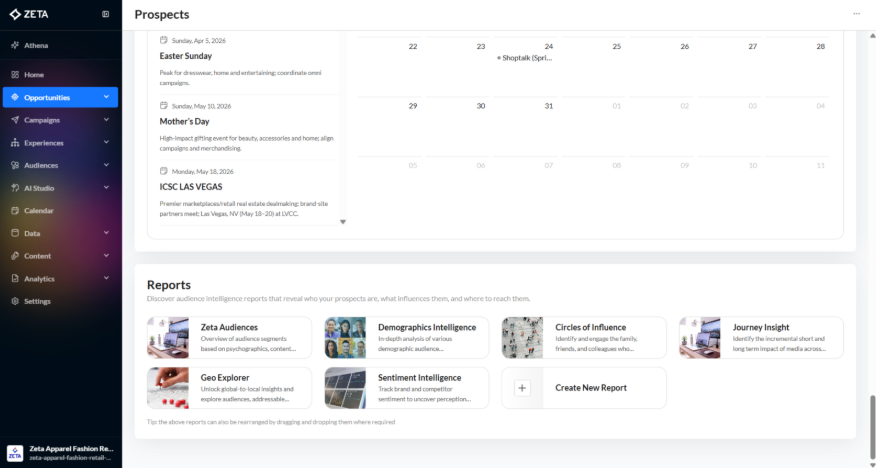The width and height of the screenshot is (876, 468).
Task: Click the Home icon in the sidebar
Action: pos(15,75)
